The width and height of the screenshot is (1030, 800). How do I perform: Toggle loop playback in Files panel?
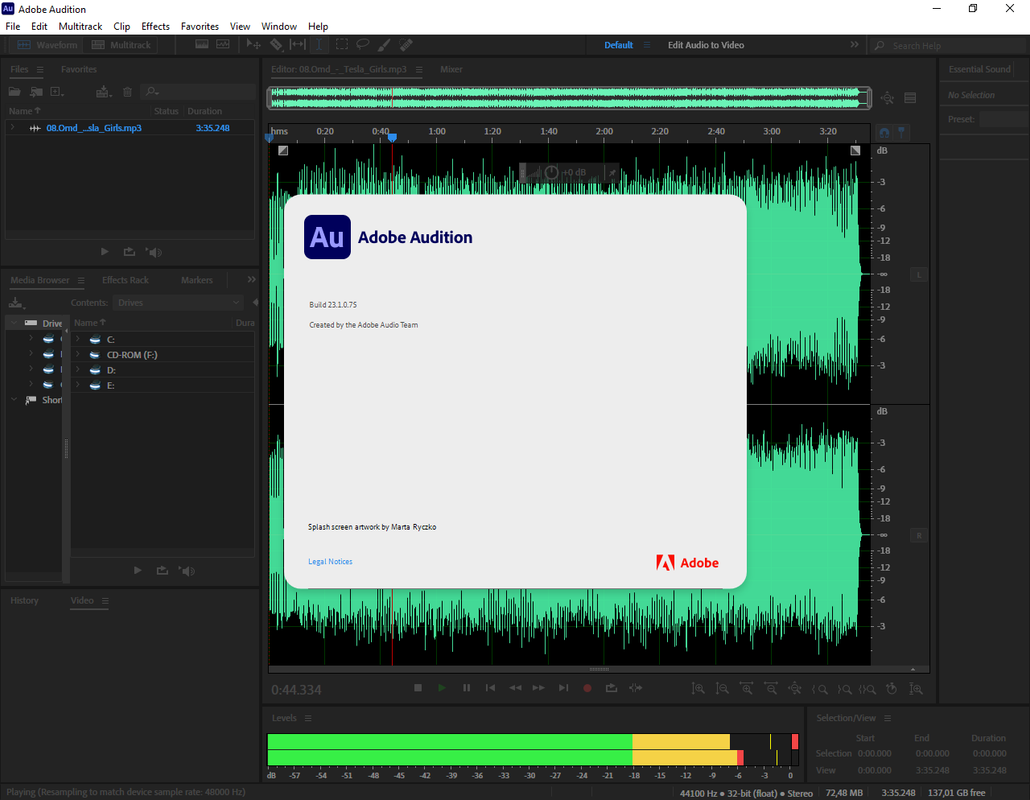[x=129, y=252]
